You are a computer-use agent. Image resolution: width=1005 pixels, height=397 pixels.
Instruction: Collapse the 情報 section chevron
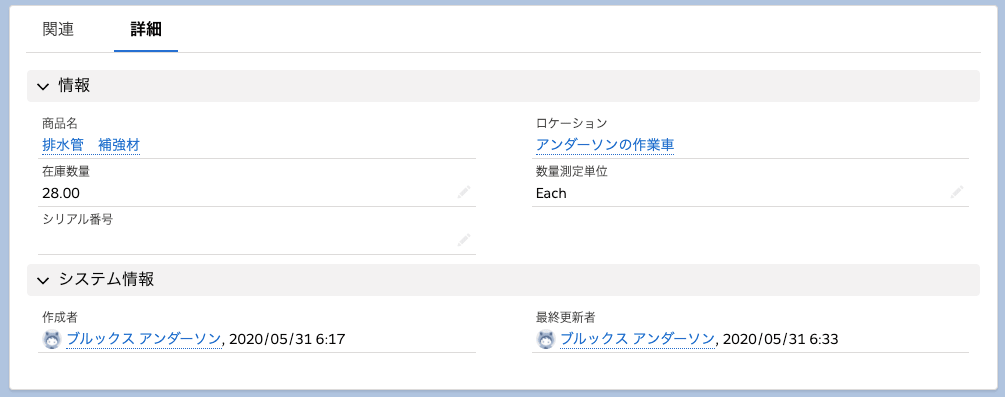[x=43, y=87]
